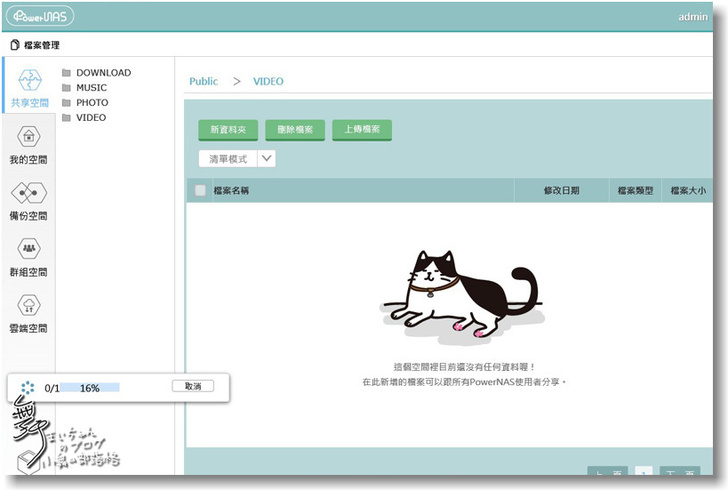Click VIDEO in the breadcrumb
Viewport: 728px width, 490px height.
pos(268,81)
